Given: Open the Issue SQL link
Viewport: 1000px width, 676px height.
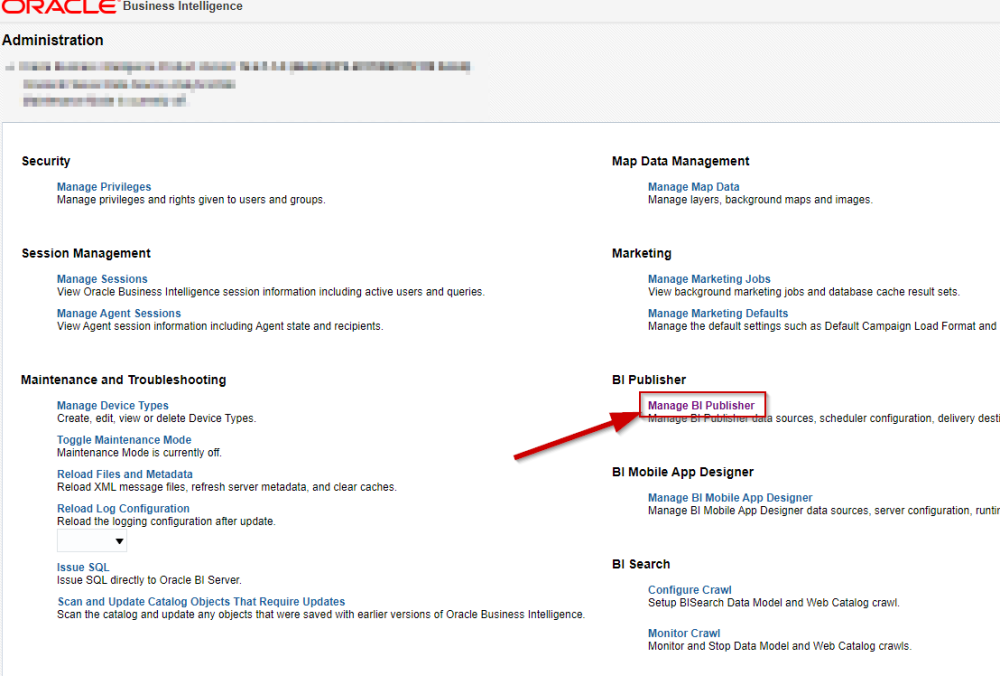Looking at the screenshot, I should [x=83, y=568].
